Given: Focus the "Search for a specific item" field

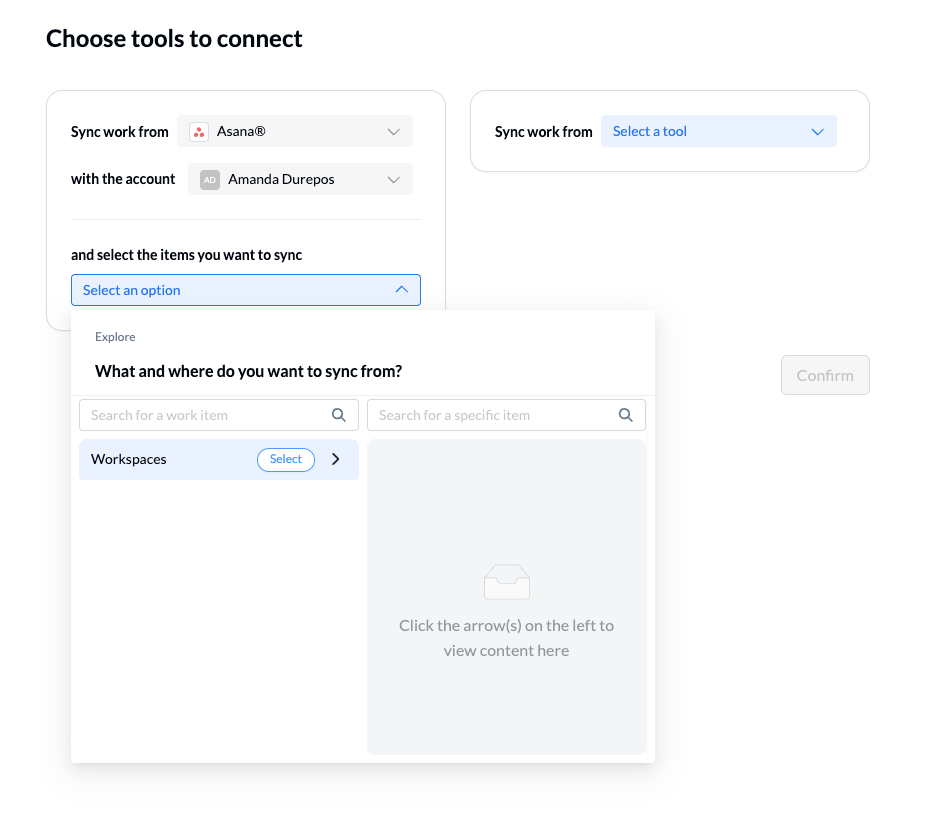Looking at the screenshot, I should (495, 415).
